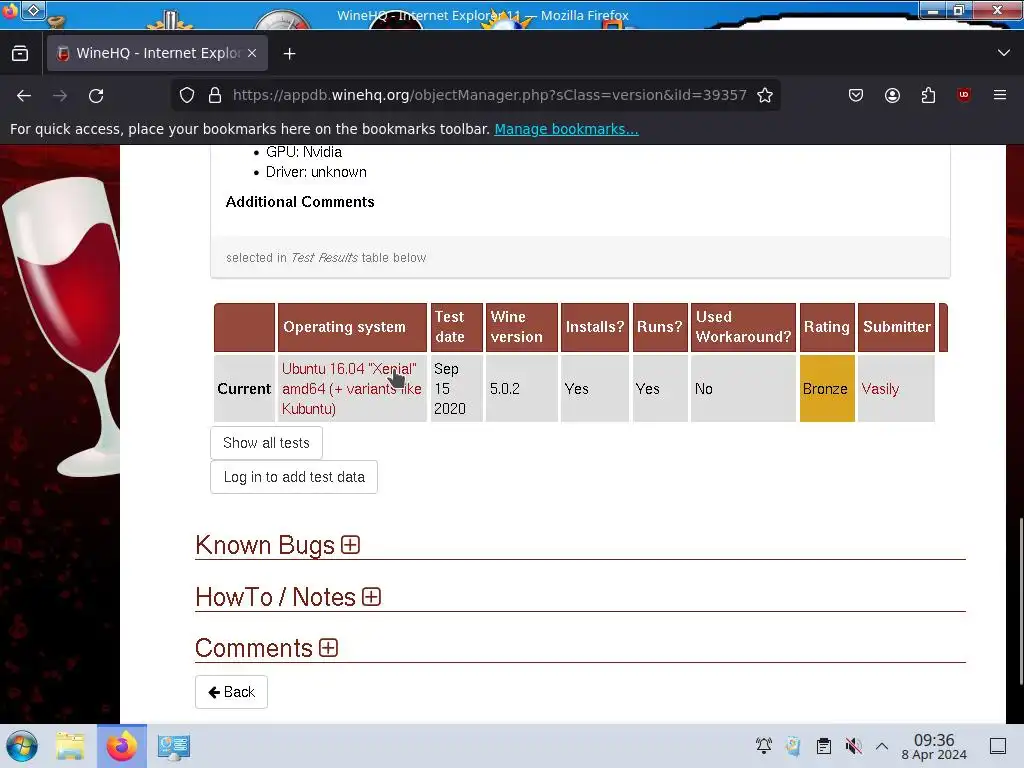Click the Firefox taskbar icon
This screenshot has height=768, width=1024.
(x=122, y=746)
